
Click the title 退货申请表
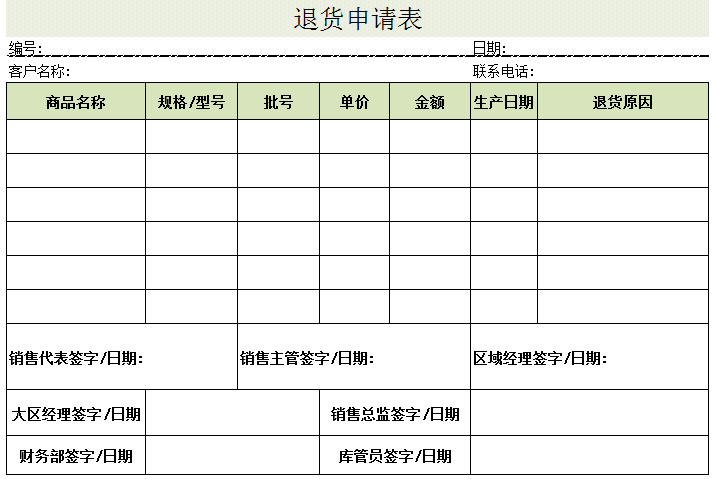pos(358,19)
